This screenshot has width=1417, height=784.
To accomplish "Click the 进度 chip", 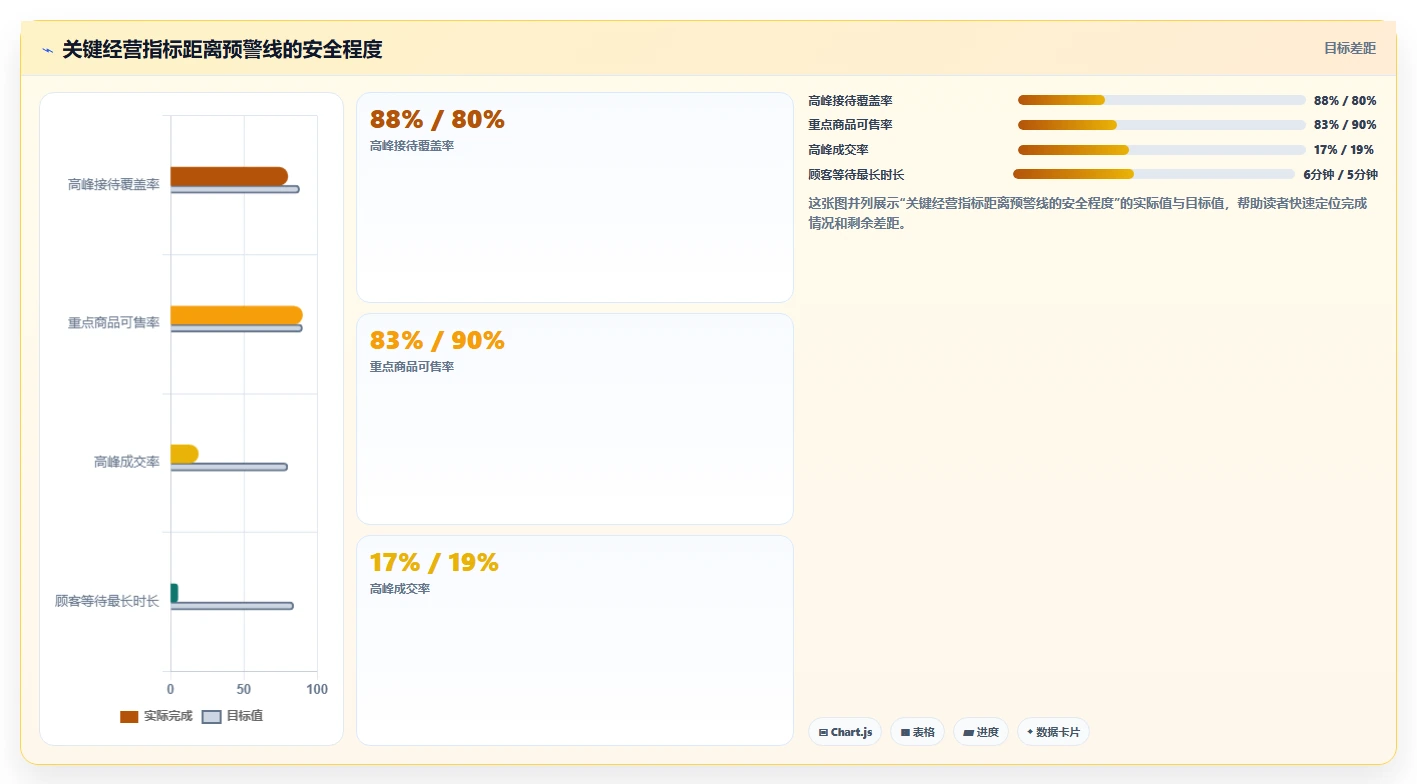I will (x=981, y=732).
